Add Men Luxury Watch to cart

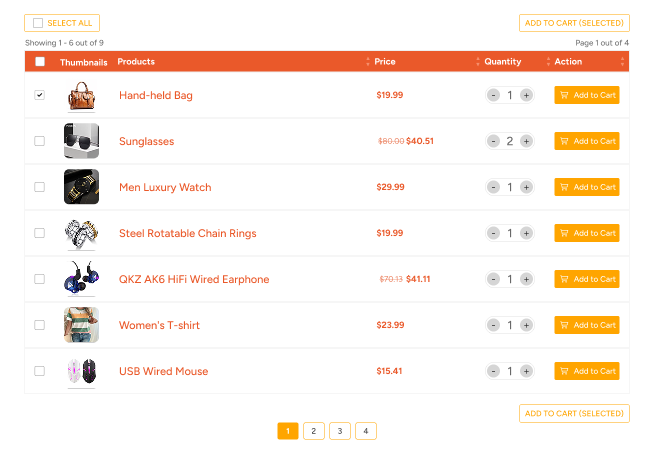[587, 187]
